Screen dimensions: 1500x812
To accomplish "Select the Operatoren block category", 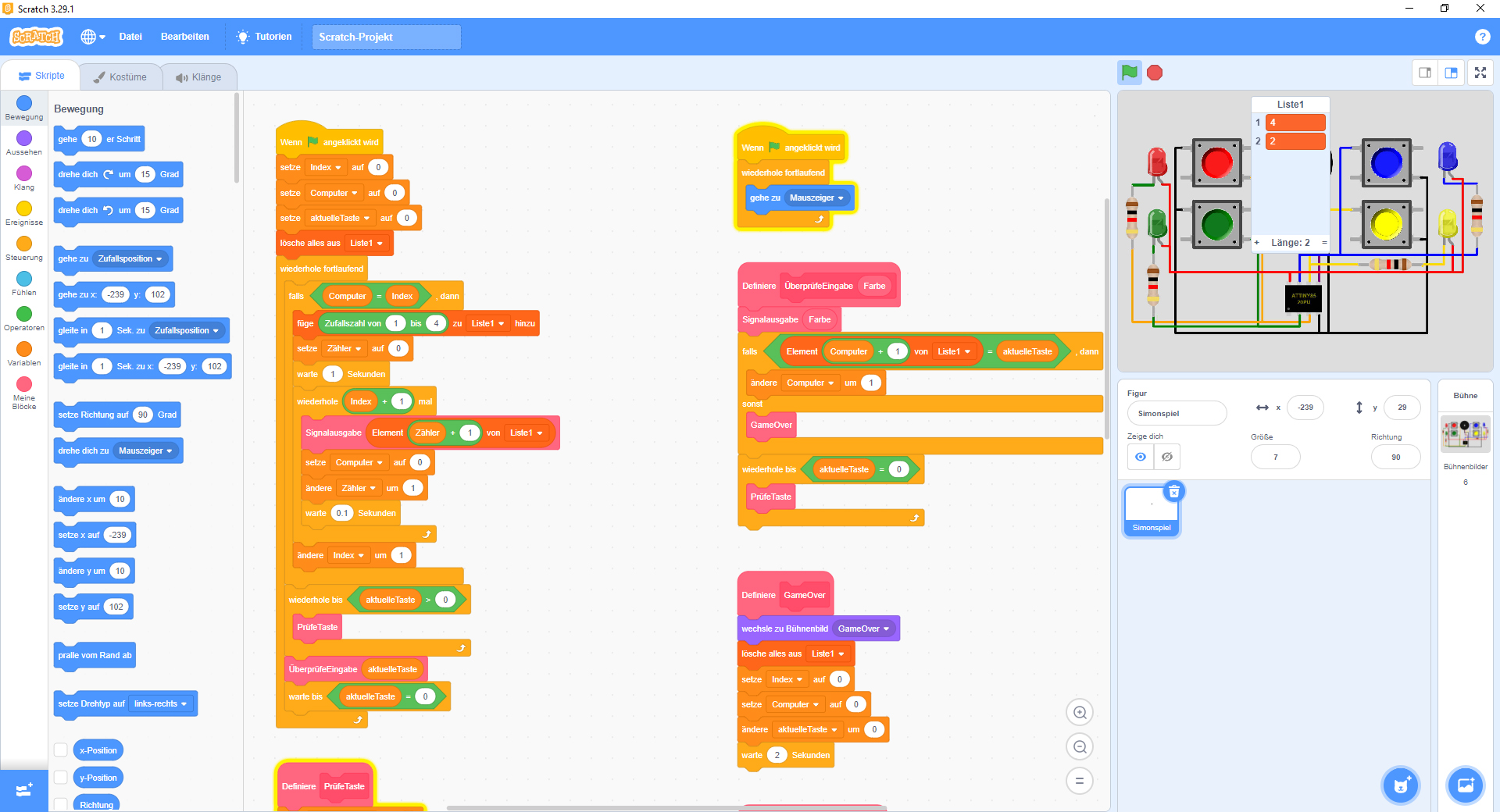I will click(x=24, y=319).
